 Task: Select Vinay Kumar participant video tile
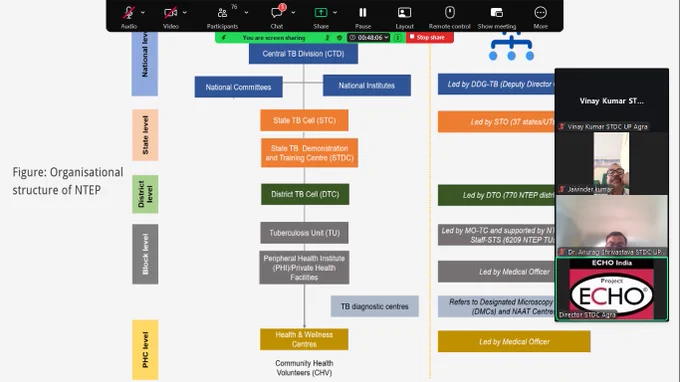[611, 100]
